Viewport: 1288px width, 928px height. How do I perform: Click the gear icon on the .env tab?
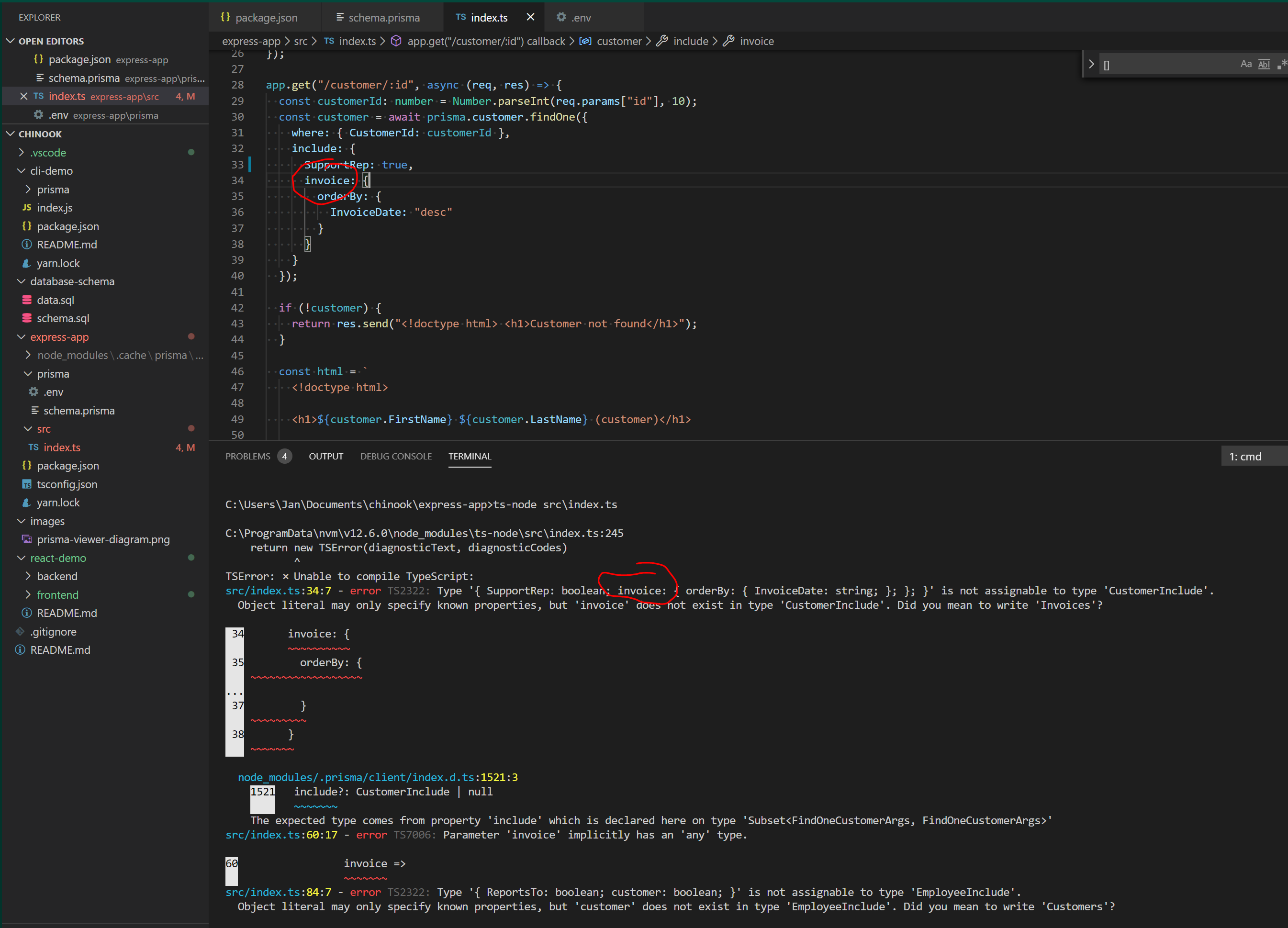[560, 17]
